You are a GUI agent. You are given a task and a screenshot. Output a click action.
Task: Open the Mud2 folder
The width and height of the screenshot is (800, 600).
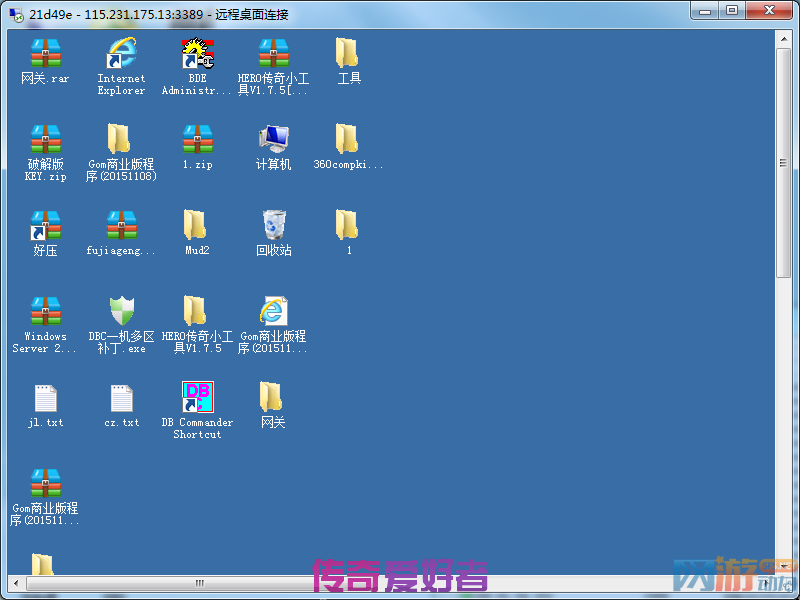click(197, 226)
